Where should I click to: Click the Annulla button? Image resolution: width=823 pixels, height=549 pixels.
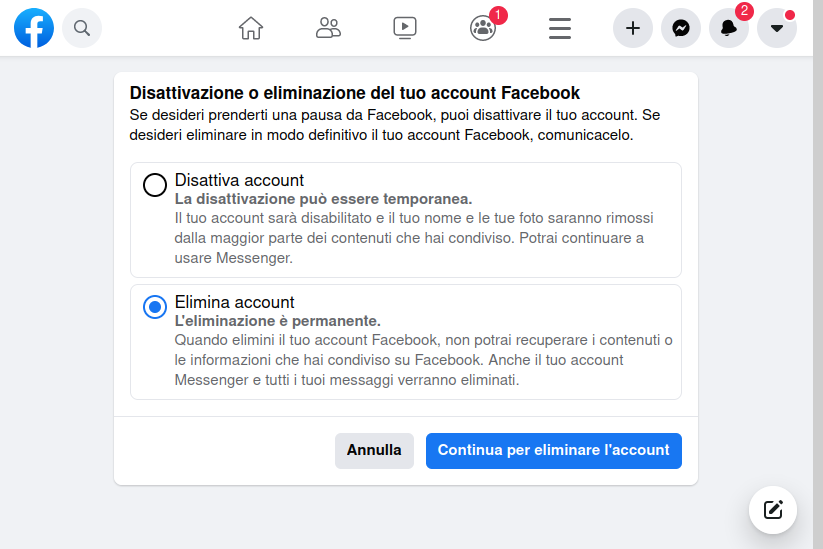tap(374, 451)
